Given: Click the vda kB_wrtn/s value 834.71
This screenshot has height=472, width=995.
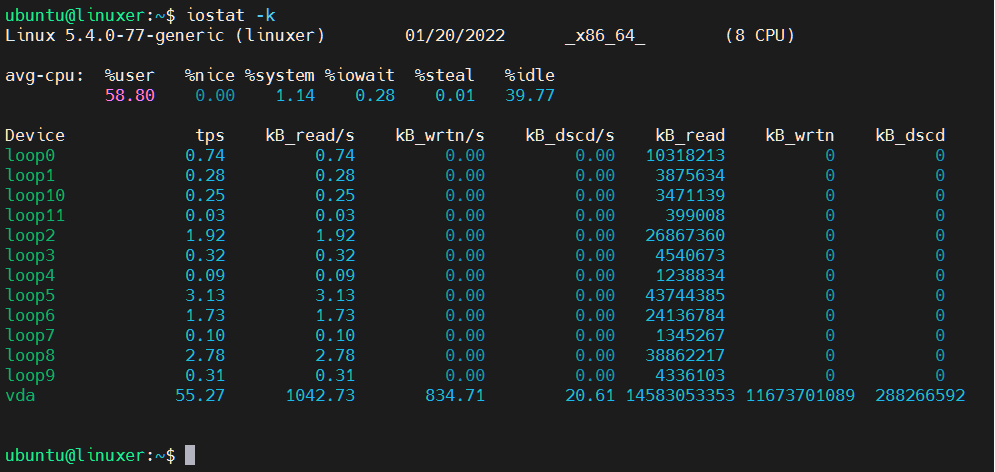Looking at the screenshot, I should pos(455,396).
